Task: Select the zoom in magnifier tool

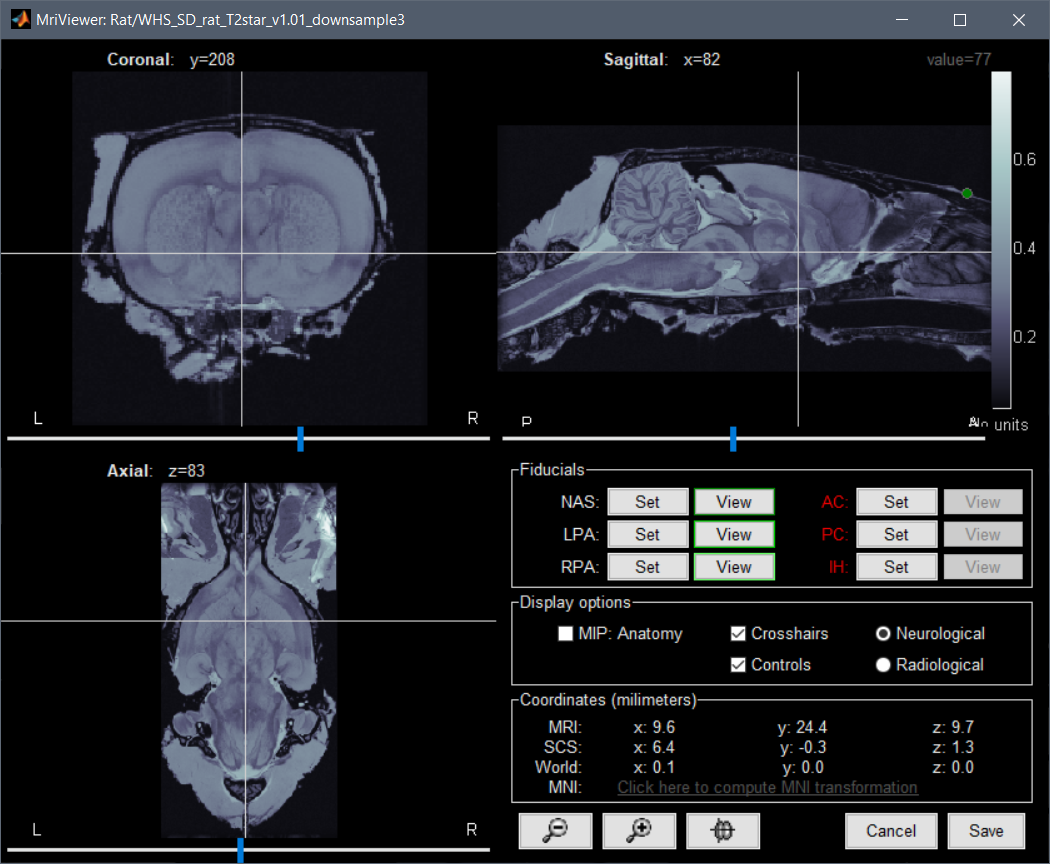Action: pos(639,830)
